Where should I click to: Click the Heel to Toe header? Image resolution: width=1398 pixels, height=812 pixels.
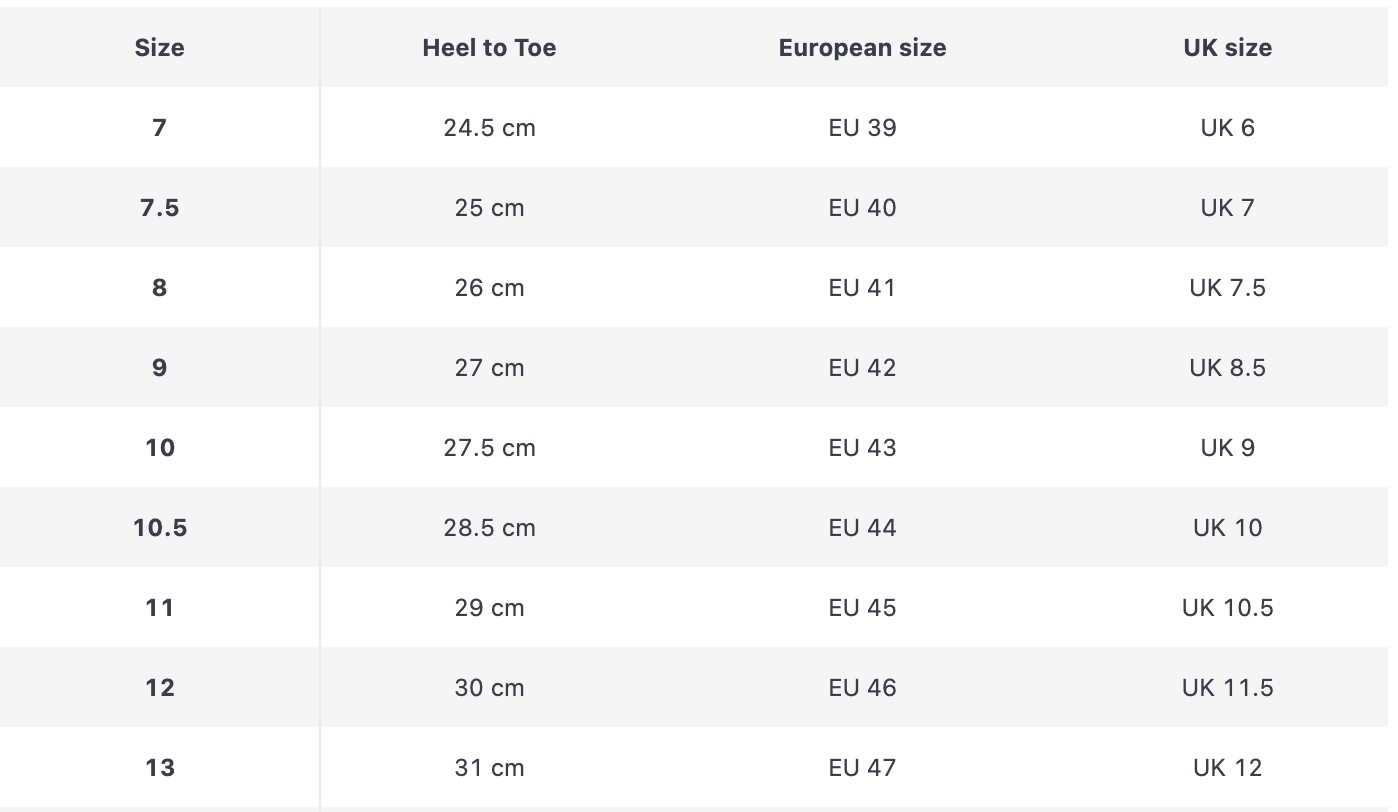coord(489,47)
